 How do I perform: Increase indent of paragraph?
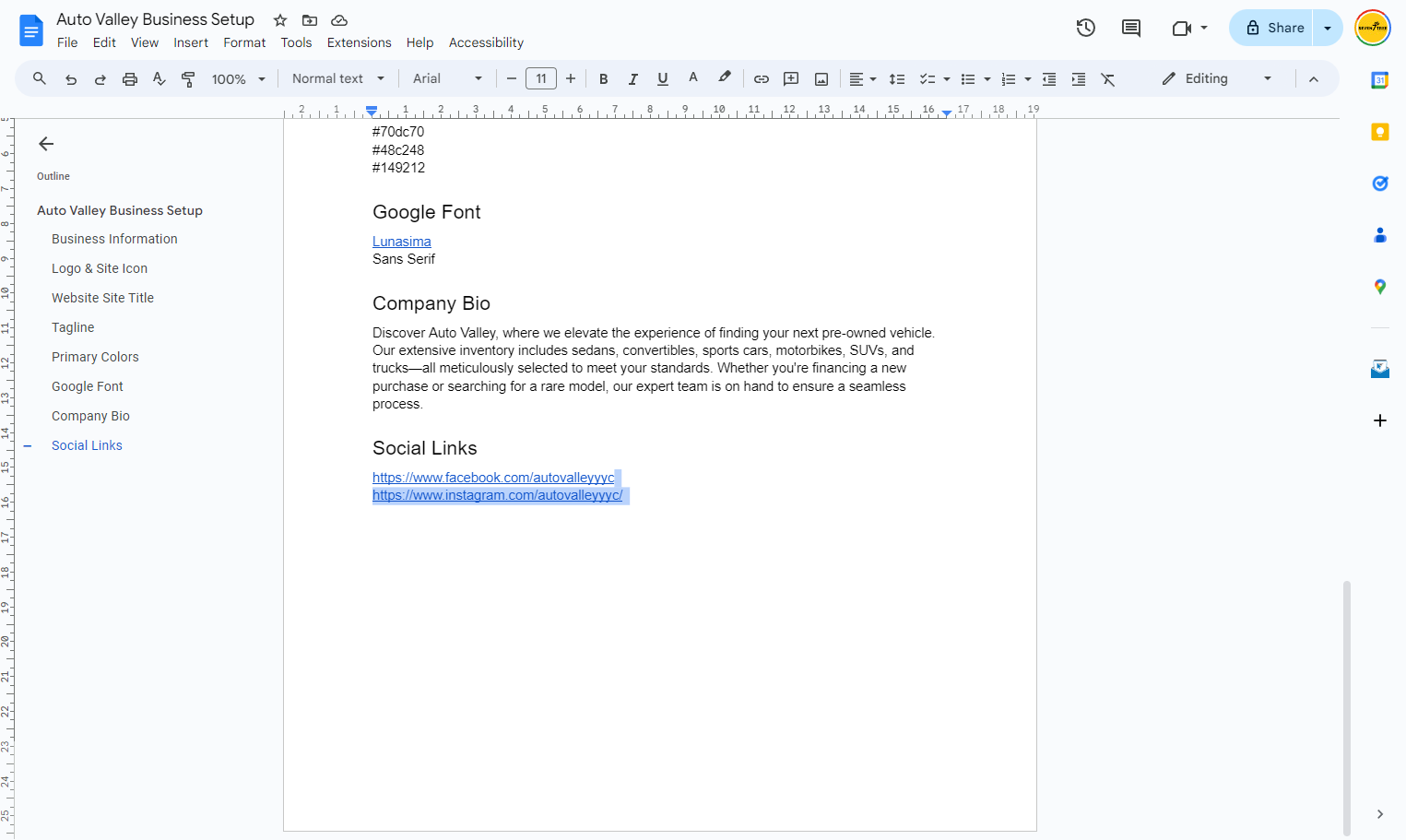point(1079,79)
